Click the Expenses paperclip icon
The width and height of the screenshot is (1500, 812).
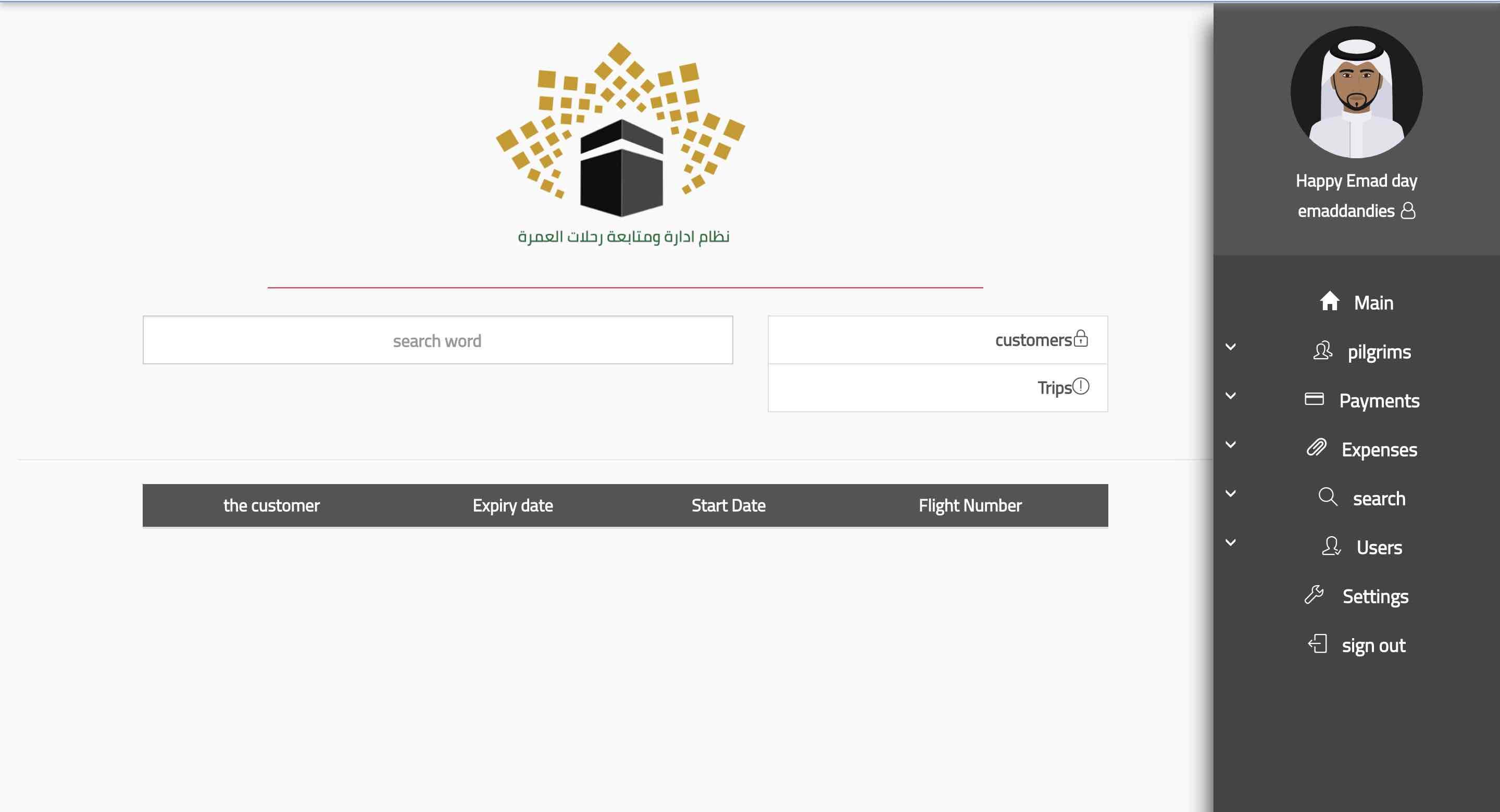tap(1316, 448)
